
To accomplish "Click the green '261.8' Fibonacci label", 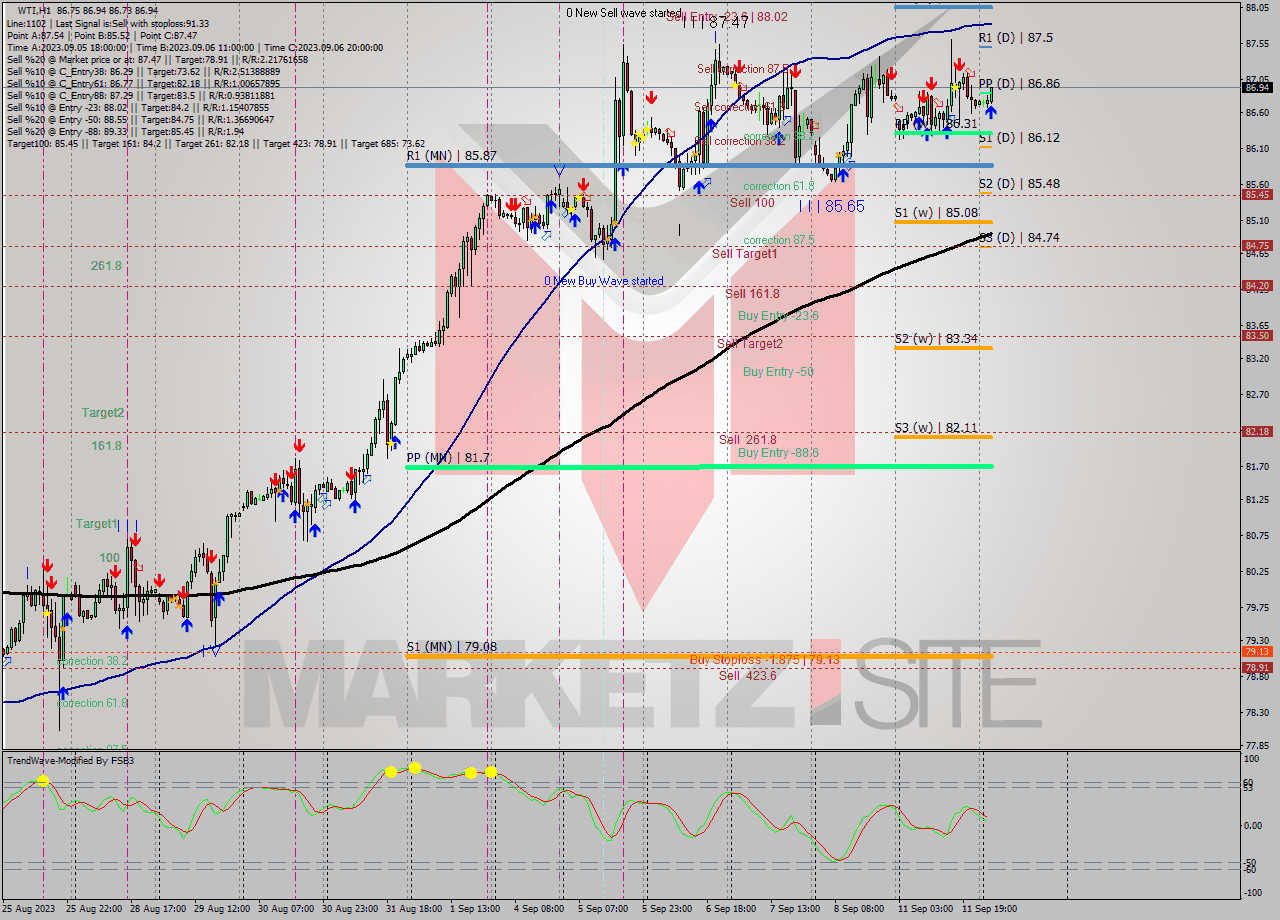I will pyautogui.click(x=106, y=266).
